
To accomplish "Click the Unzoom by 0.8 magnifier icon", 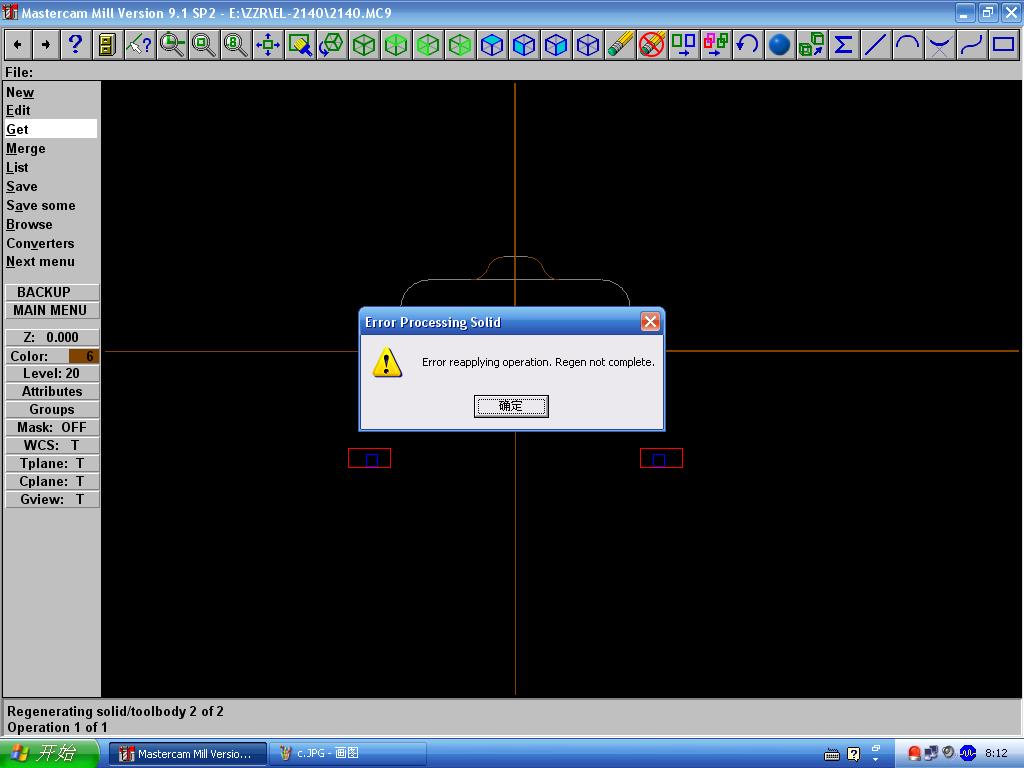I will click(x=236, y=45).
